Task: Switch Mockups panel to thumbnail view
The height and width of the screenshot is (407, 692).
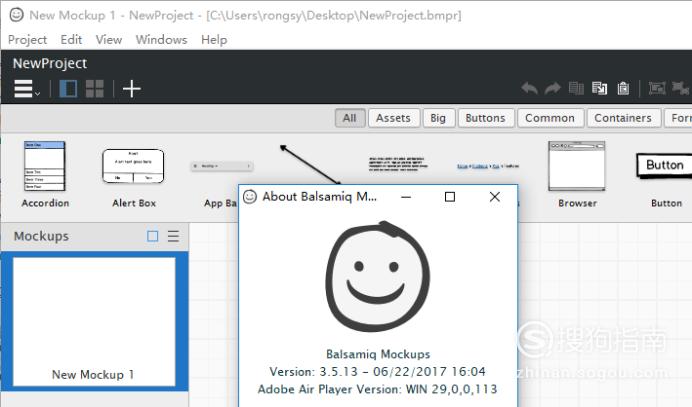Action: 153,236
